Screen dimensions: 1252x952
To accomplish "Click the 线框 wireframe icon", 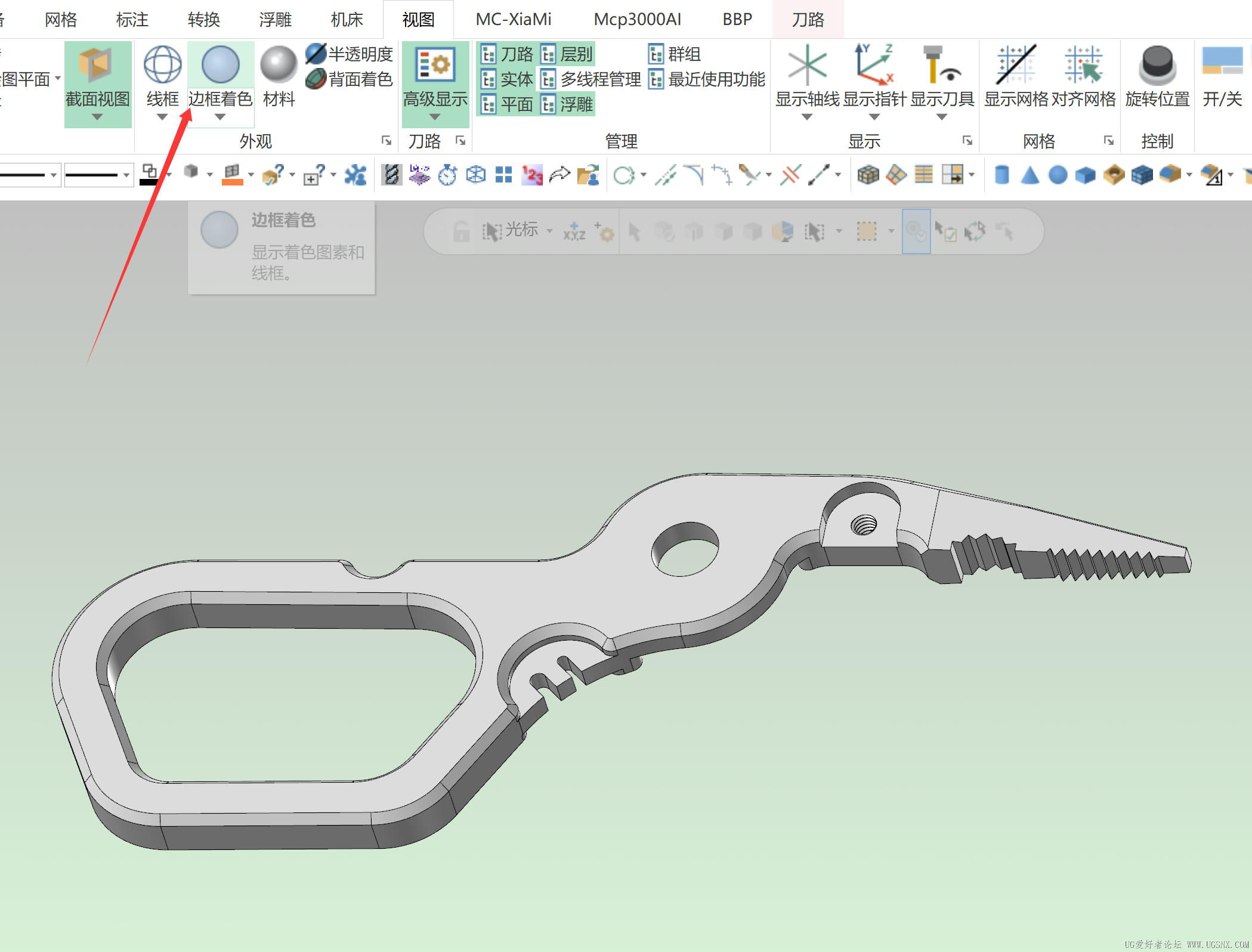I will click(162, 64).
